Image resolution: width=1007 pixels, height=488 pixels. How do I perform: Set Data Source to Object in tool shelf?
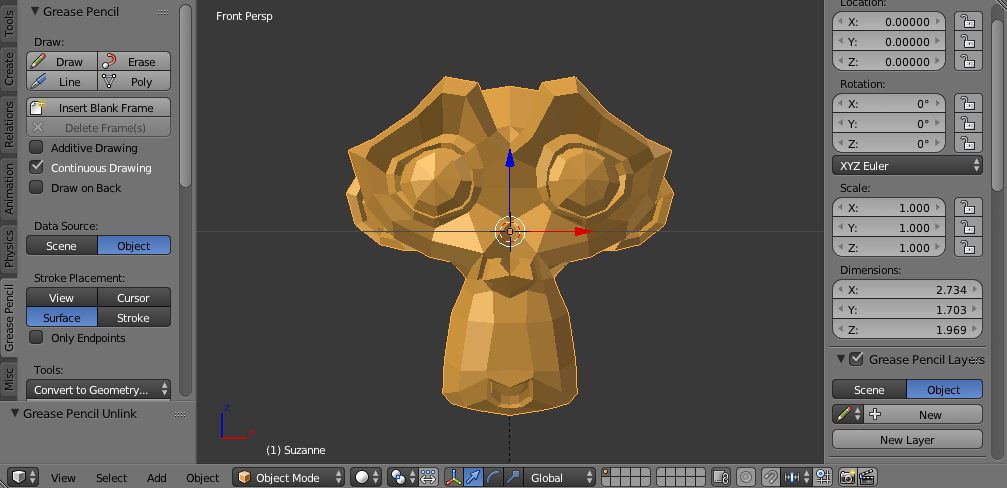coord(134,246)
